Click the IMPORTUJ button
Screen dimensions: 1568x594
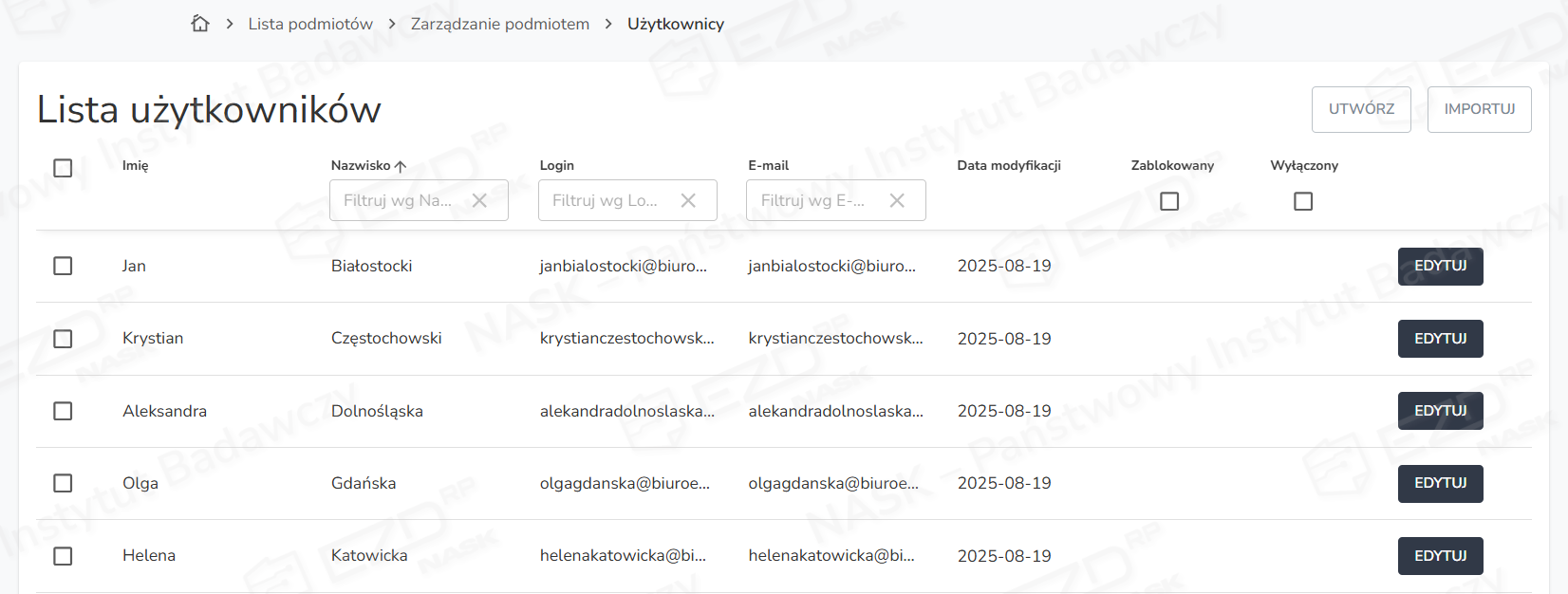click(x=1479, y=109)
